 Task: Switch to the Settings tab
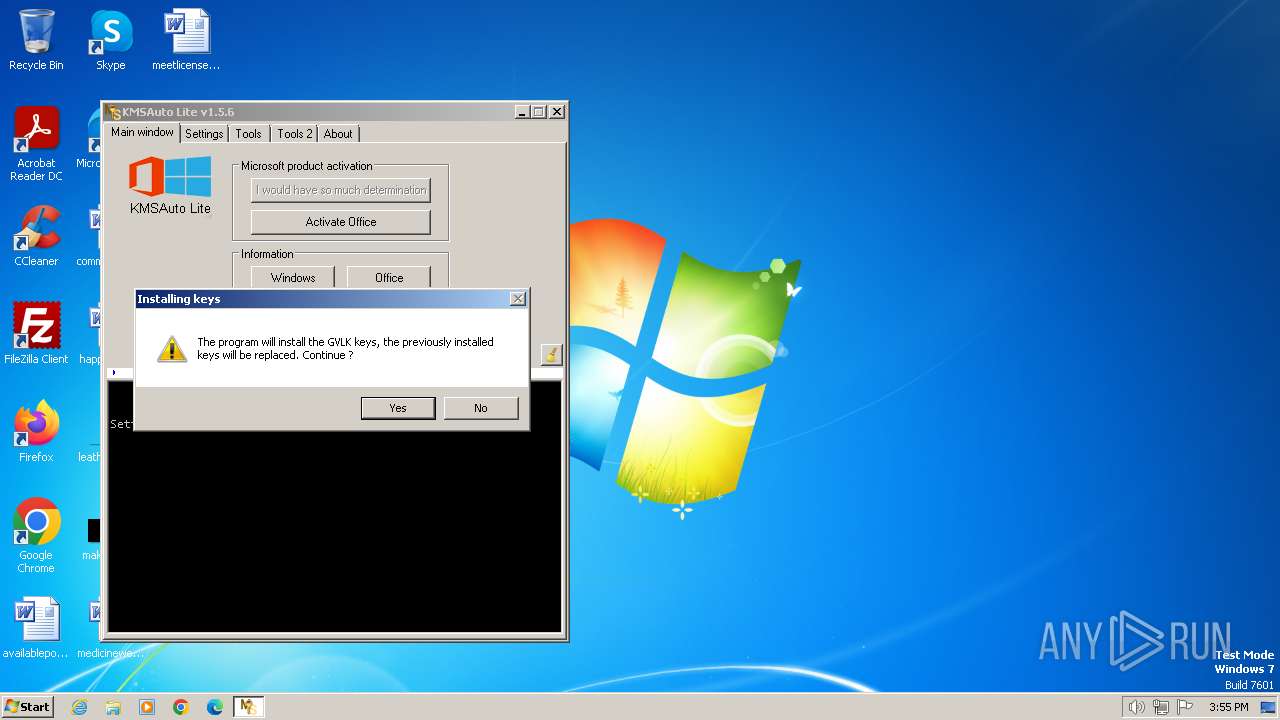[x=204, y=134]
